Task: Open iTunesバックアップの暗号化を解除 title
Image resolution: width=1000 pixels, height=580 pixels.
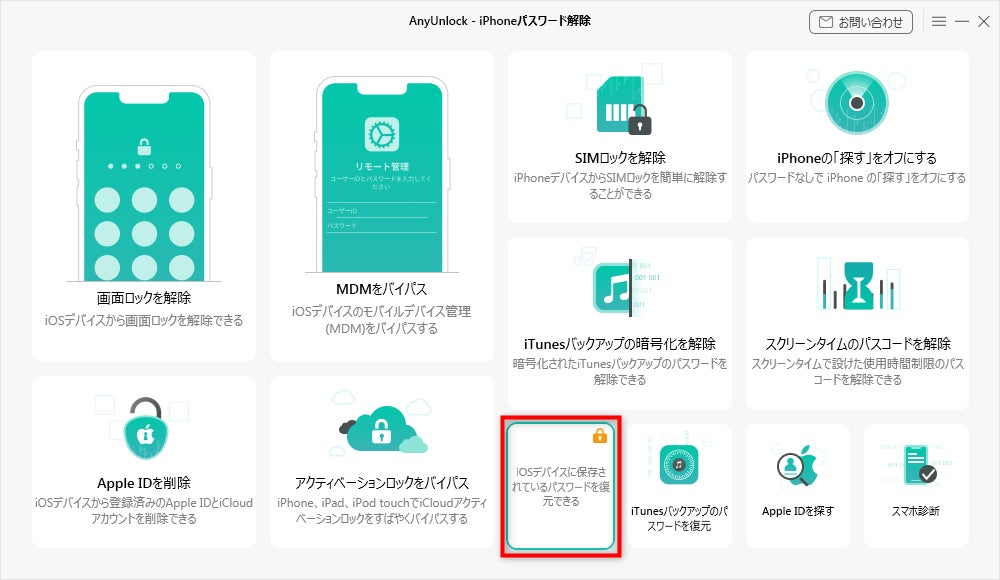Action: pyautogui.click(x=620, y=344)
